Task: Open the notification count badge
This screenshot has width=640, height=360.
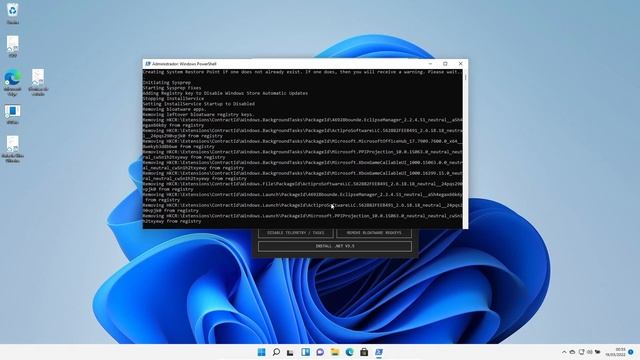Action: (631, 352)
